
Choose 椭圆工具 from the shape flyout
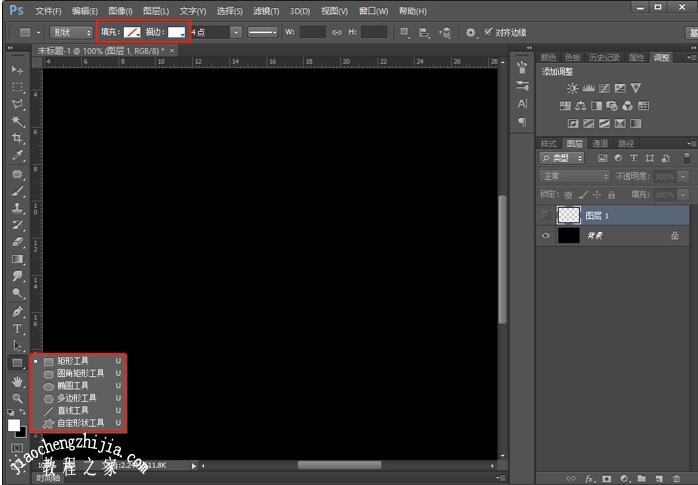click(73, 385)
